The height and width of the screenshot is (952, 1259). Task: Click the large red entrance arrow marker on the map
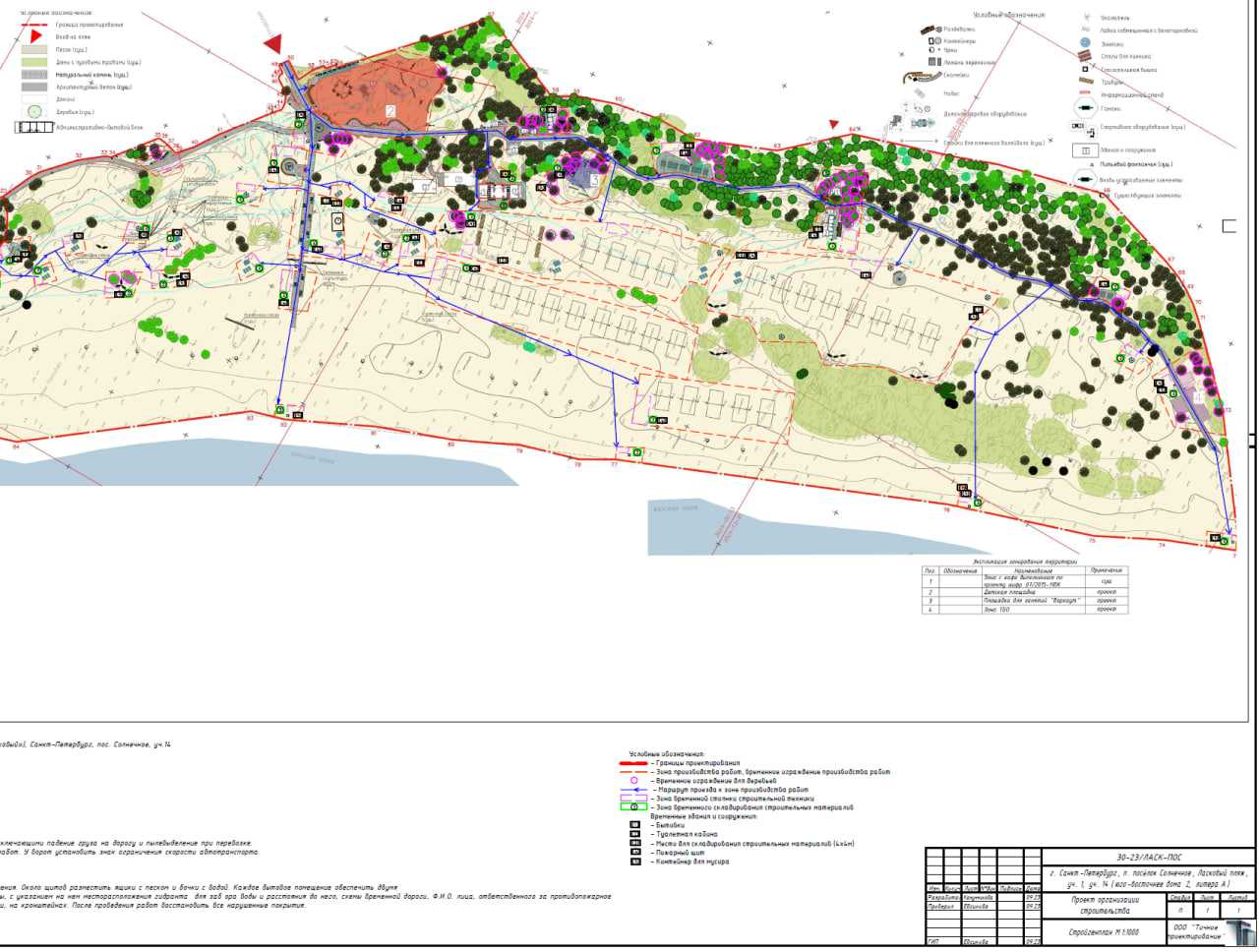coord(272,41)
